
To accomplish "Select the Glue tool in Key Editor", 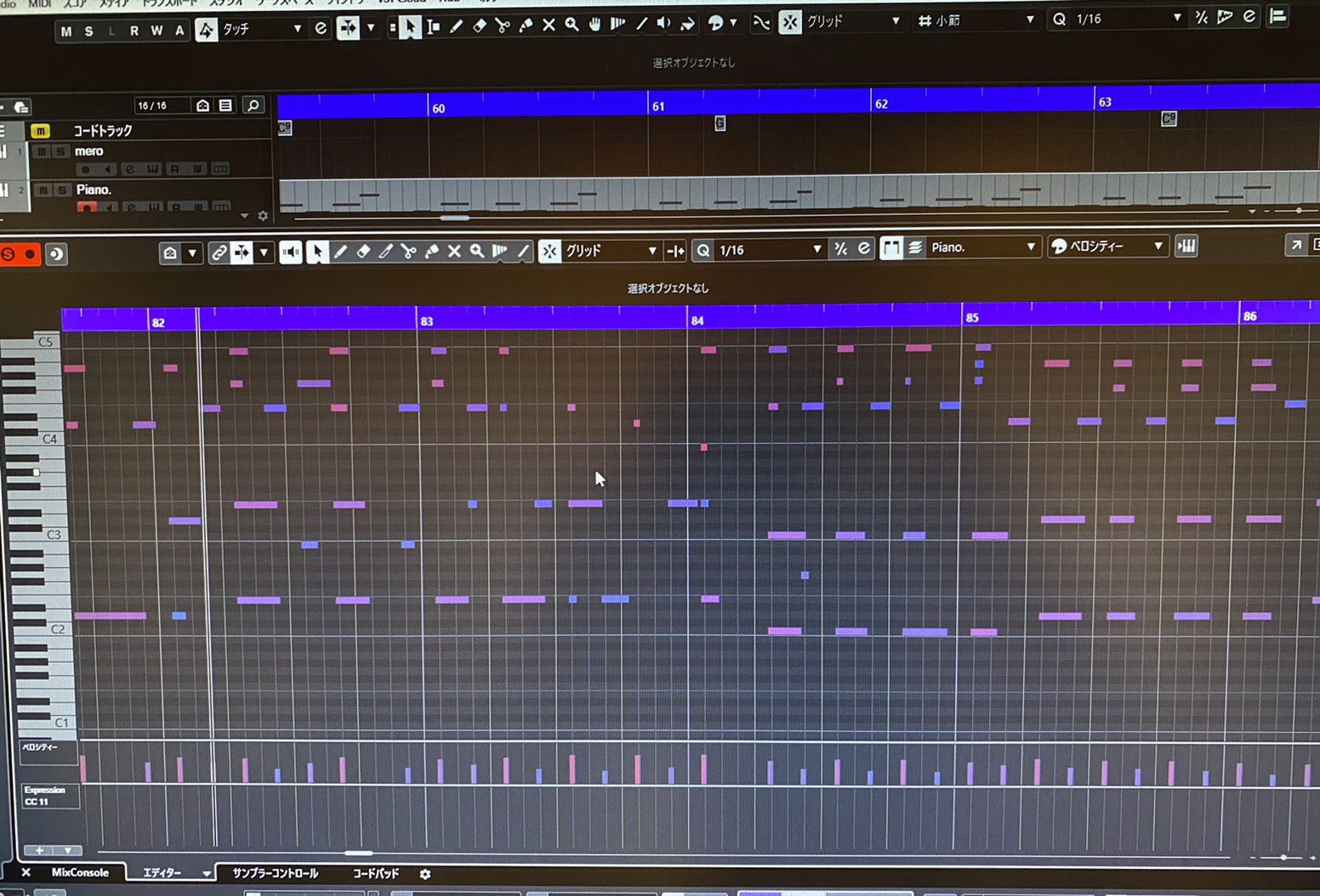I will (x=432, y=252).
